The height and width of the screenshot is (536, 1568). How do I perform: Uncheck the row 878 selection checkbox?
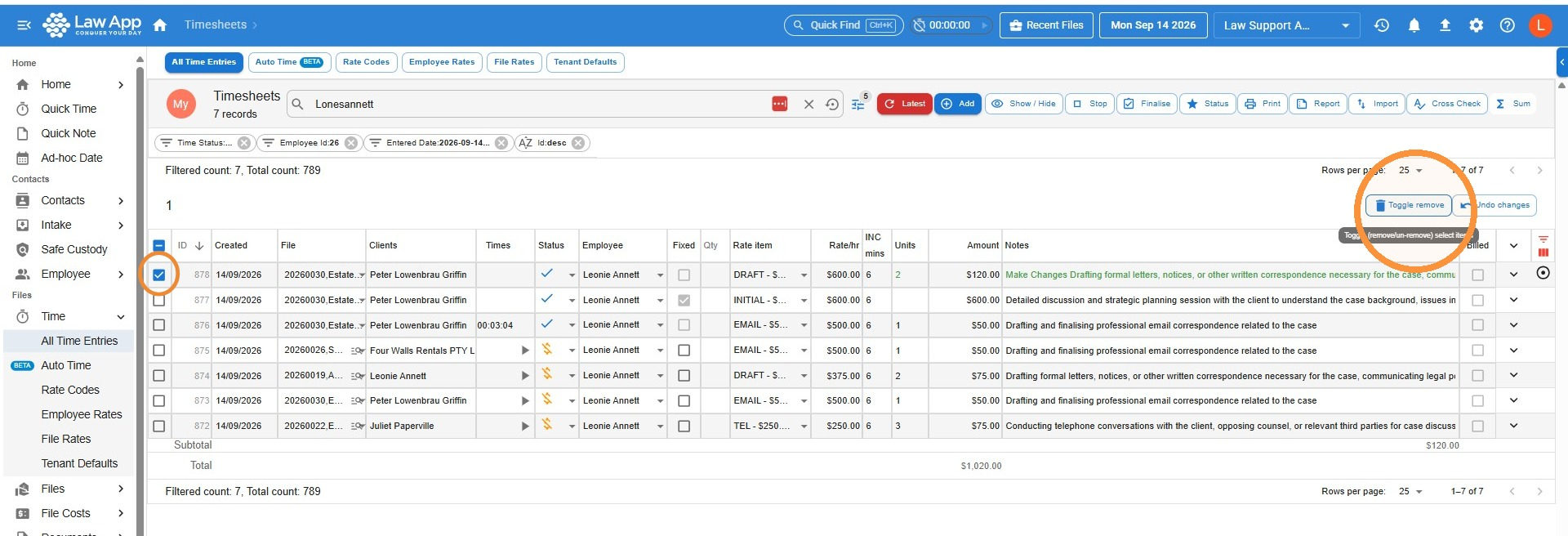pos(159,275)
